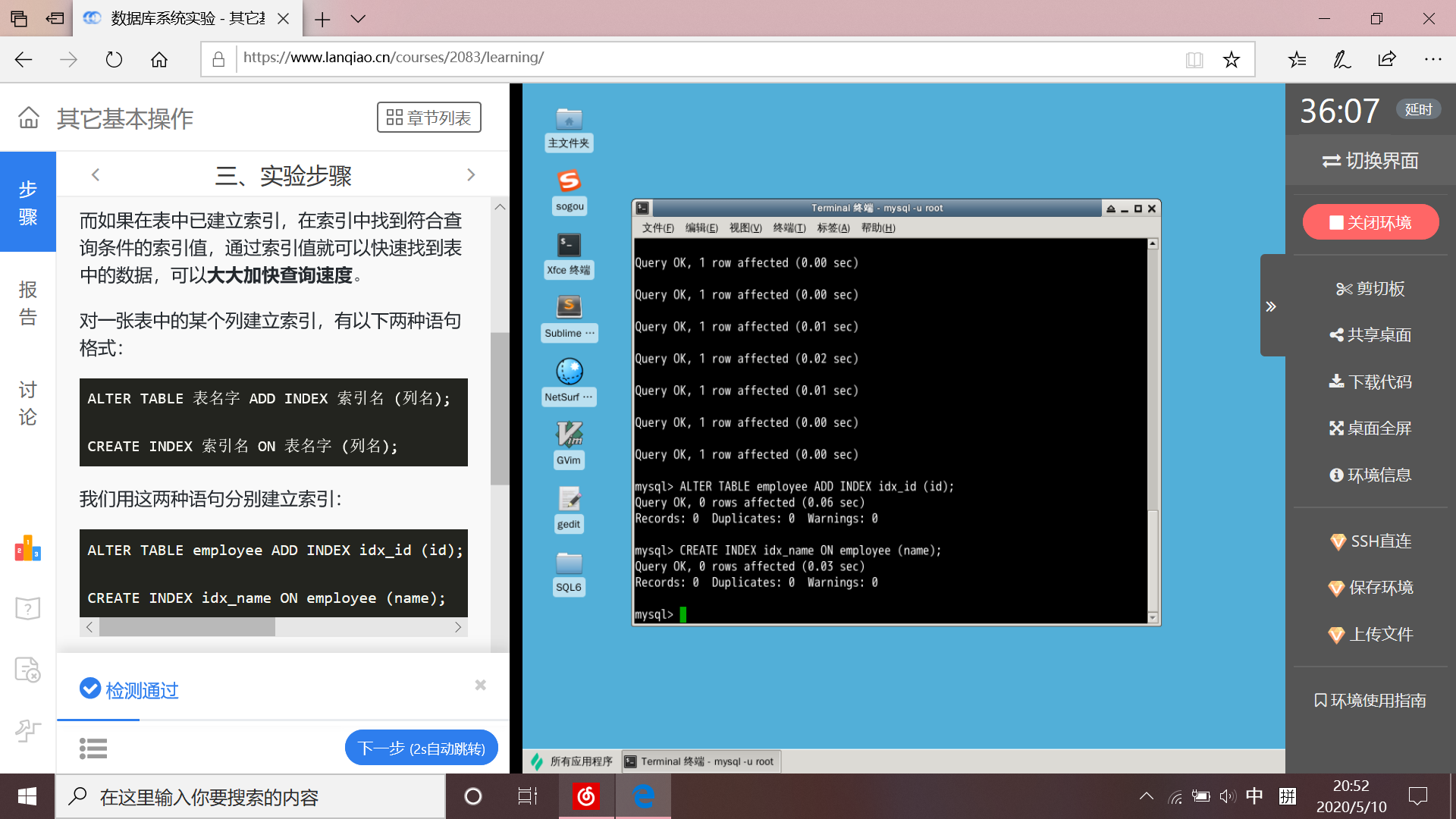Open the NetSurf browser icon
The width and height of the screenshot is (1456, 819).
(569, 372)
